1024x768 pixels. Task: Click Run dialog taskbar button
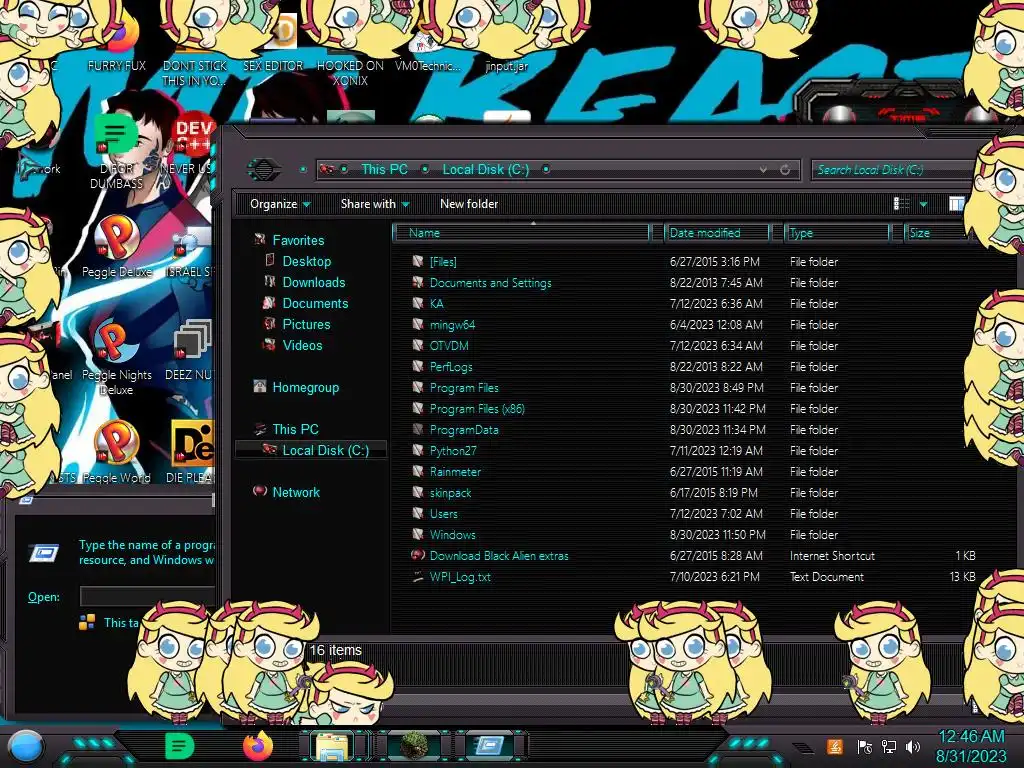[x=488, y=746]
